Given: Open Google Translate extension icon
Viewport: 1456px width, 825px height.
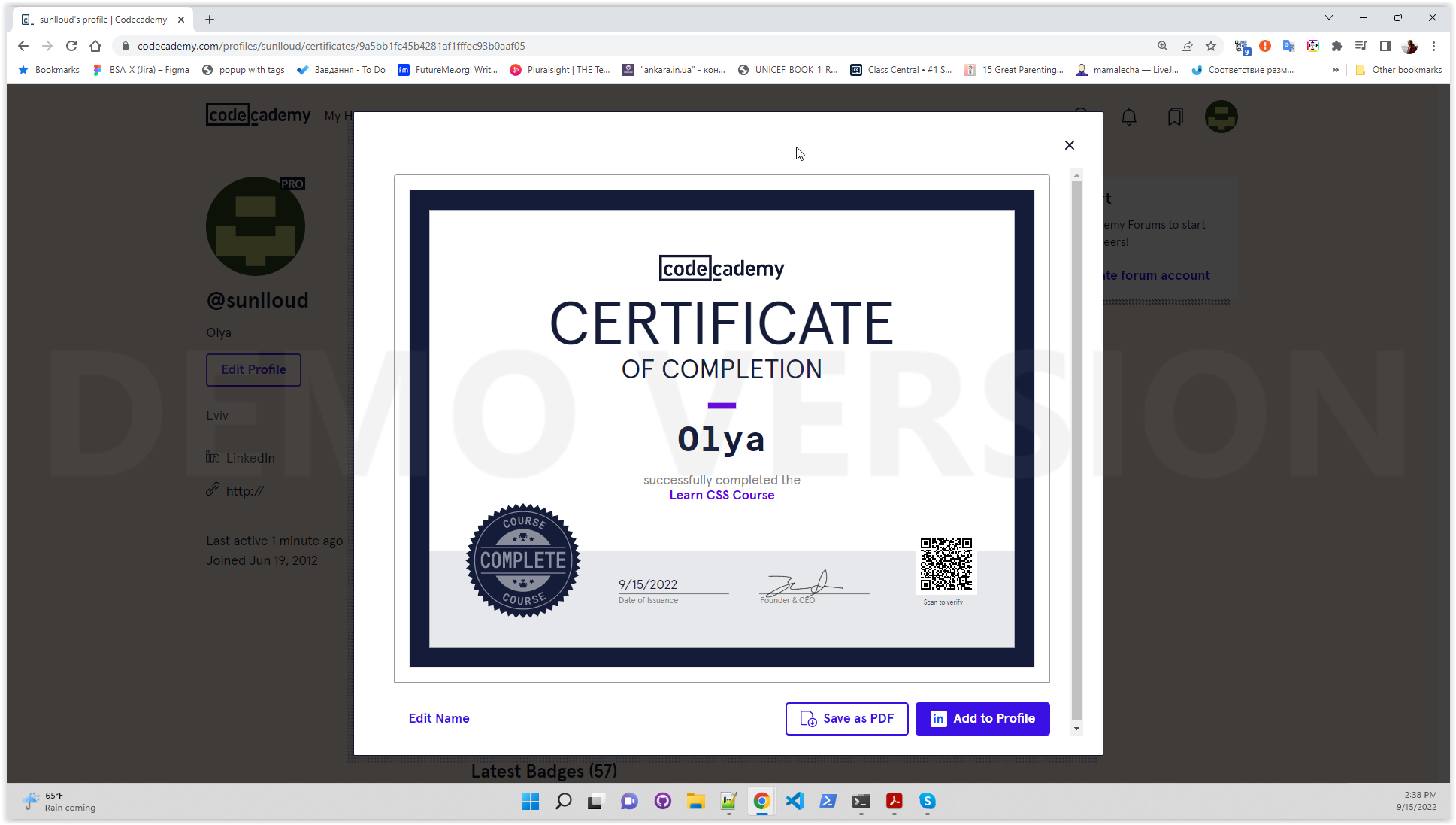Looking at the screenshot, I should pyautogui.click(x=1288, y=46).
